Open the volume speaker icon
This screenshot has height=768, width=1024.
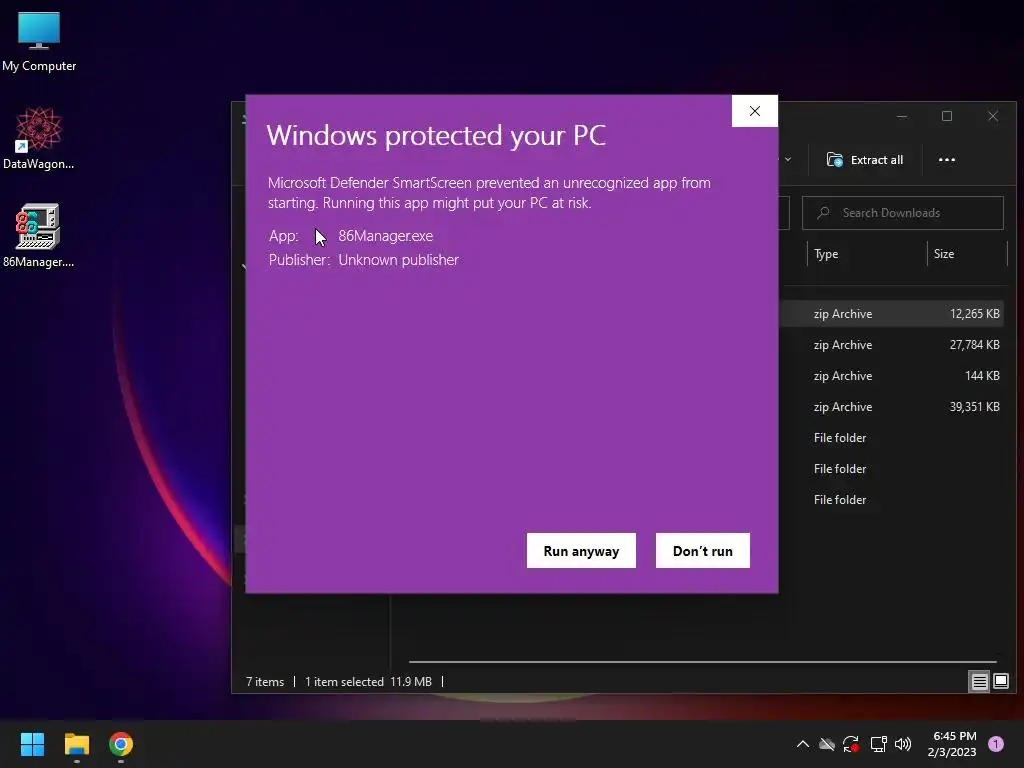(x=903, y=744)
